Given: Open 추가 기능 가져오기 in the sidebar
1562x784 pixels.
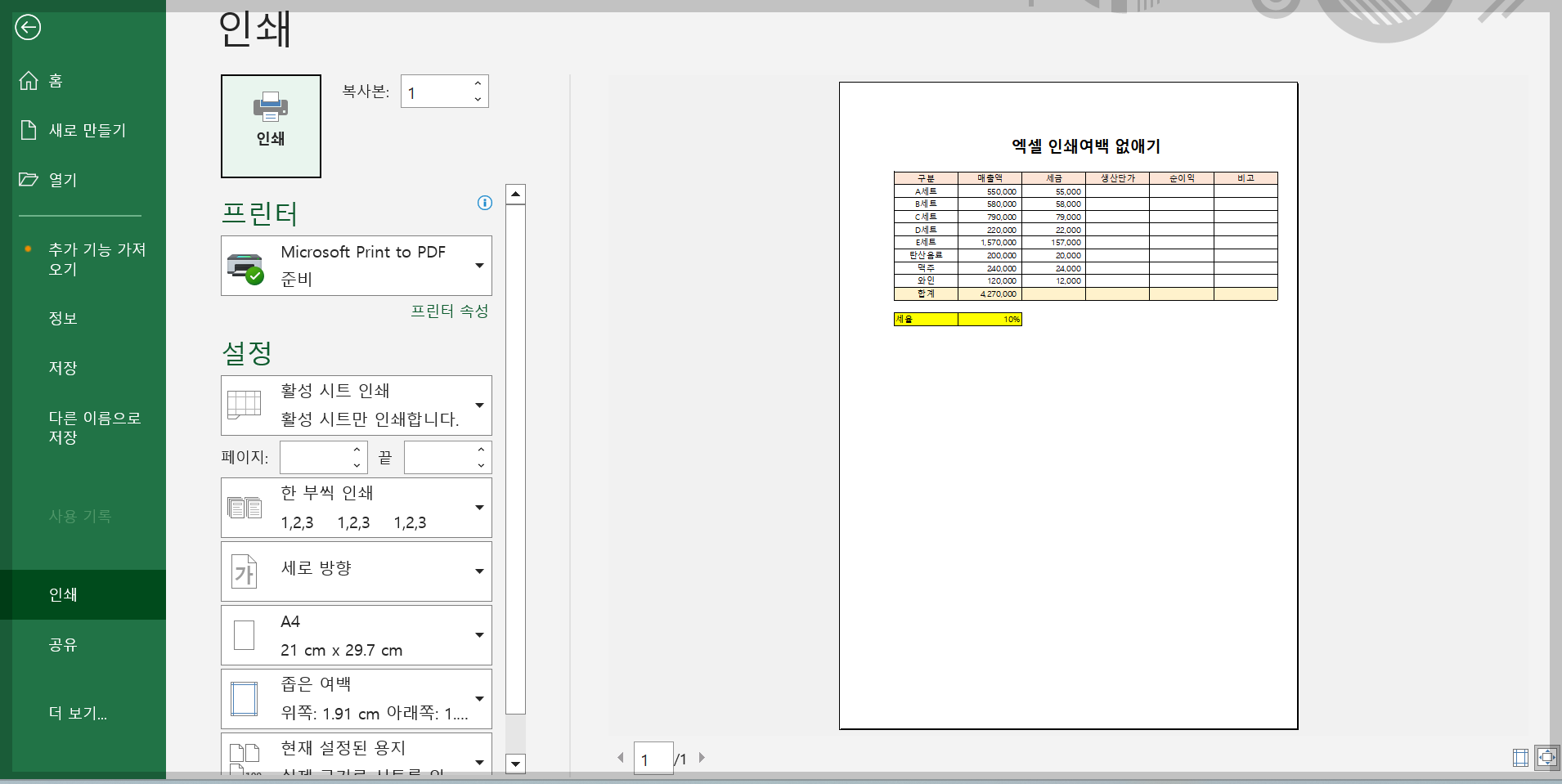Looking at the screenshot, I should coord(83,259).
